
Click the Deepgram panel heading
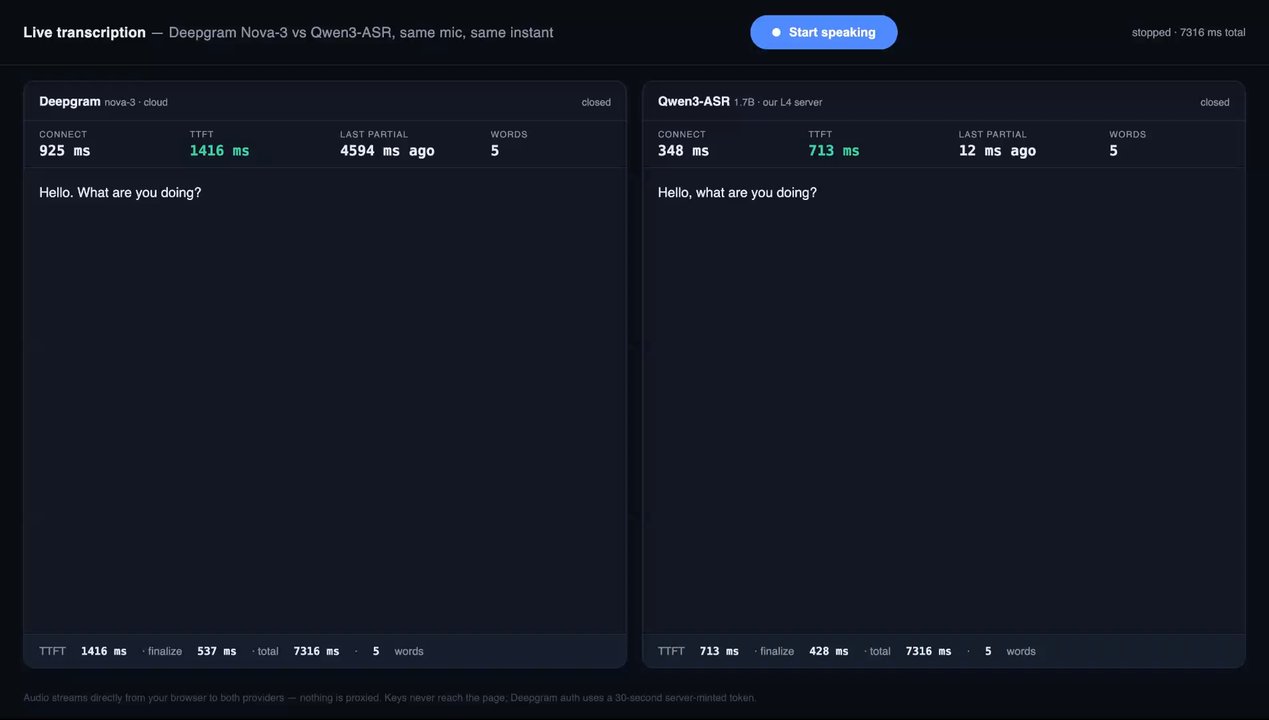70,101
